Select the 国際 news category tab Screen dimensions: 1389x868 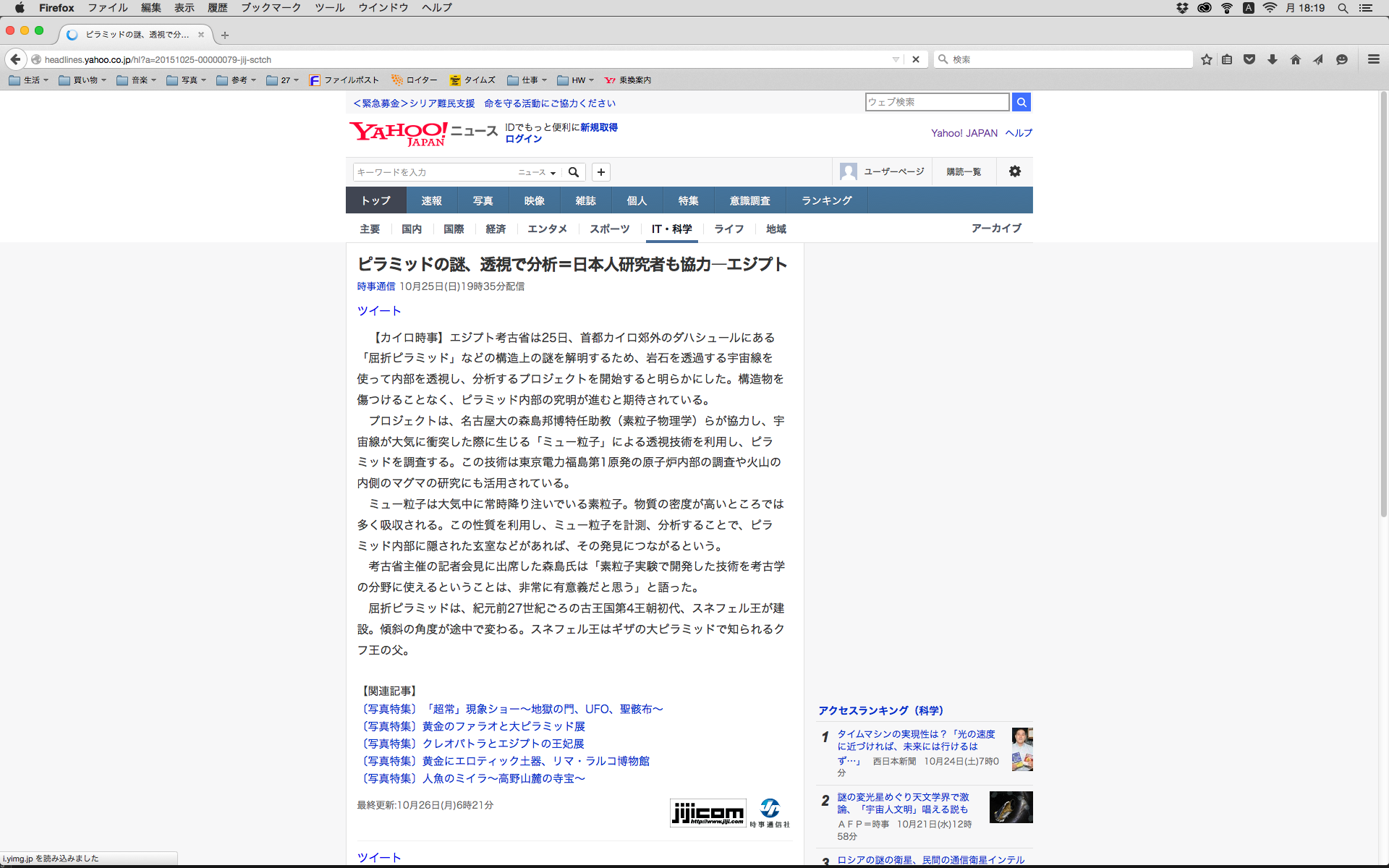click(454, 229)
